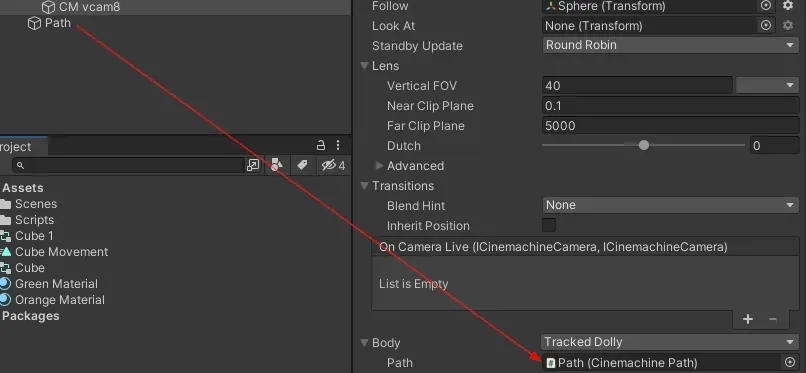Screen dimensions: 806x373
Task: Open the Body Tracked Dolly dropdown
Action: pos(670,342)
